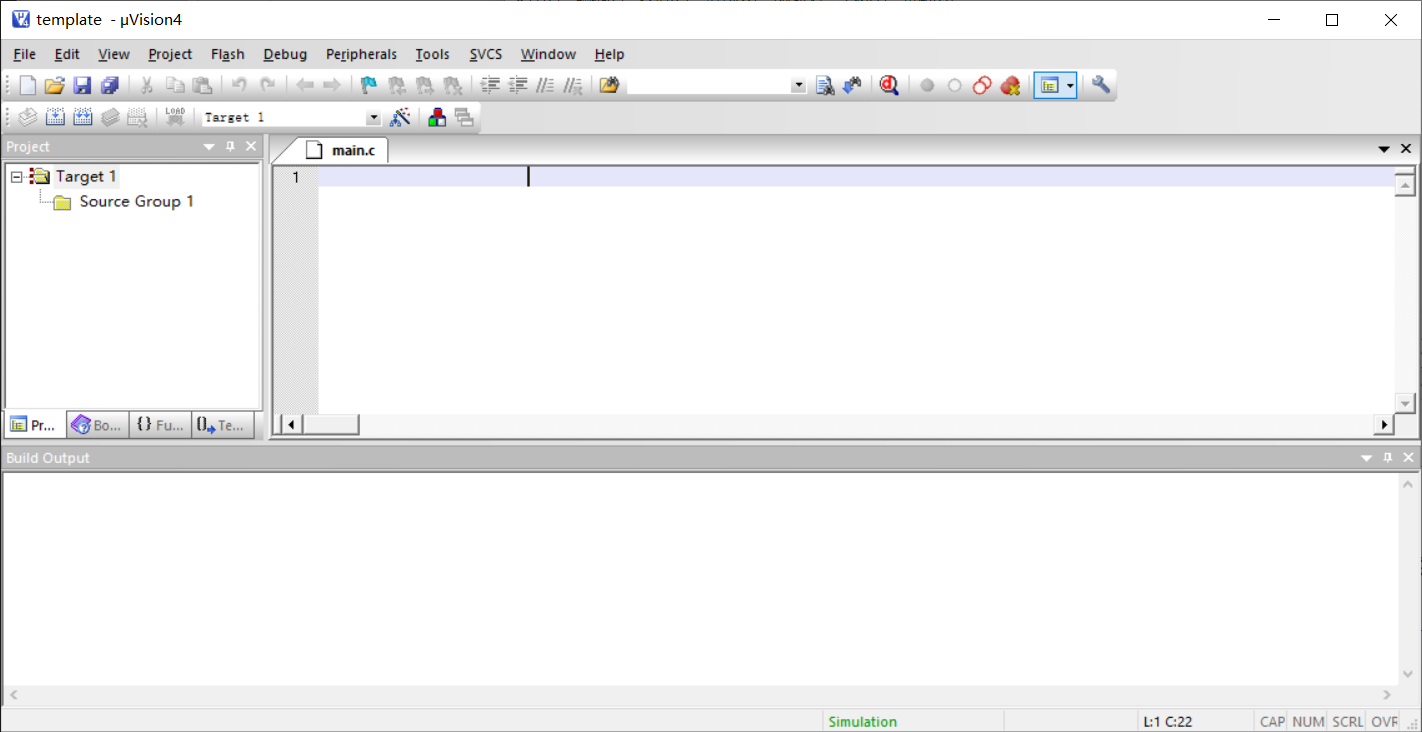Open Manage Components colored blocks icon
The height and width of the screenshot is (732, 1422).
437,117
